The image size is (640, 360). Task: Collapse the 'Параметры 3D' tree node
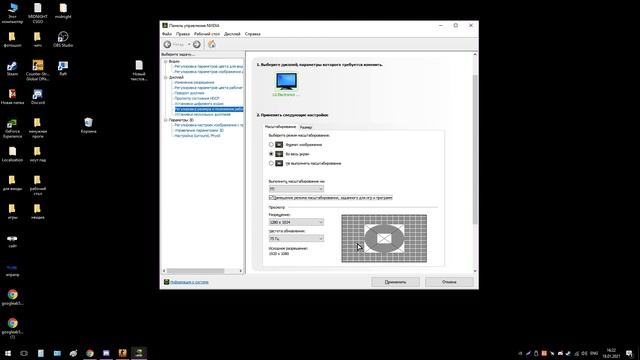click(x=166, y=120)
